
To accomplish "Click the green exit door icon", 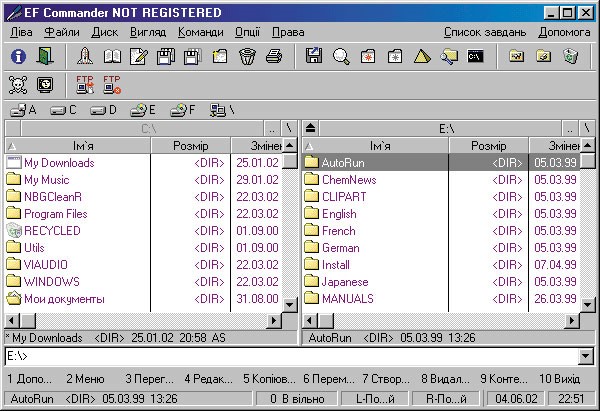I will [45, 56].
